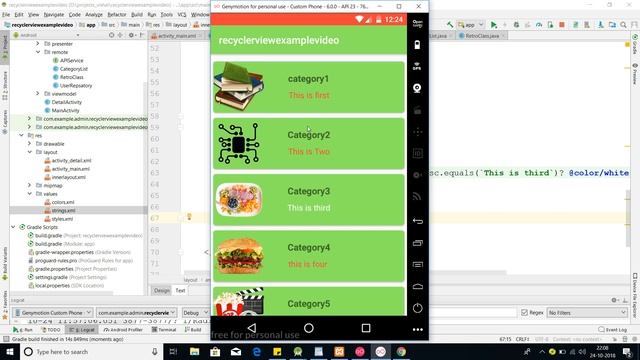The height and width of the screenshot is (360, 640).
Task: Tap the Android home circle button
Action: pos(309,328)
